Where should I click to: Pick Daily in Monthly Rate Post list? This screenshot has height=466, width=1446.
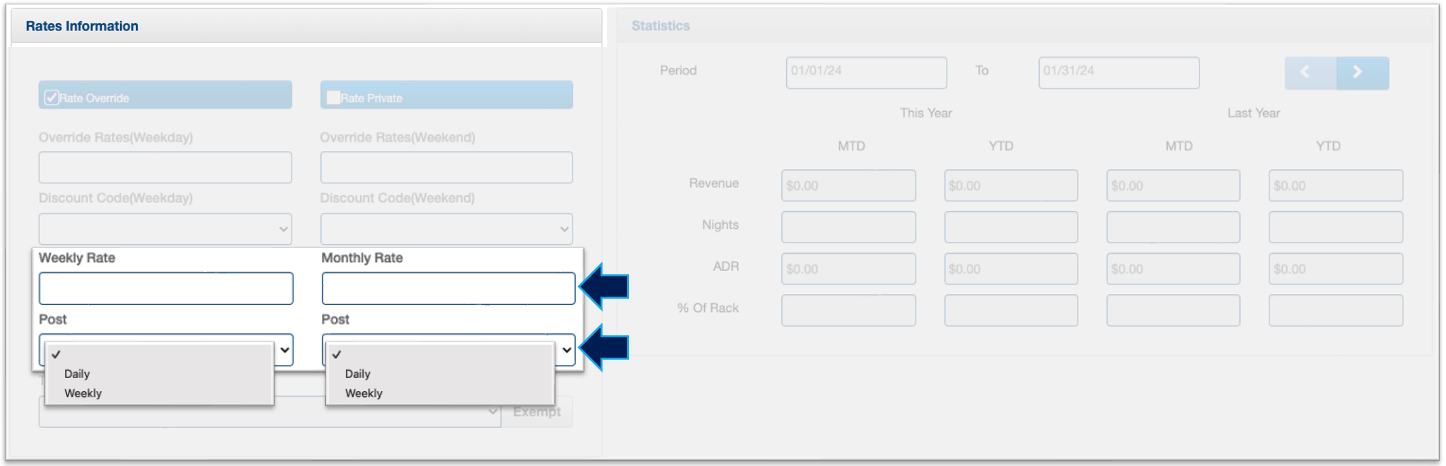[358, 374]
